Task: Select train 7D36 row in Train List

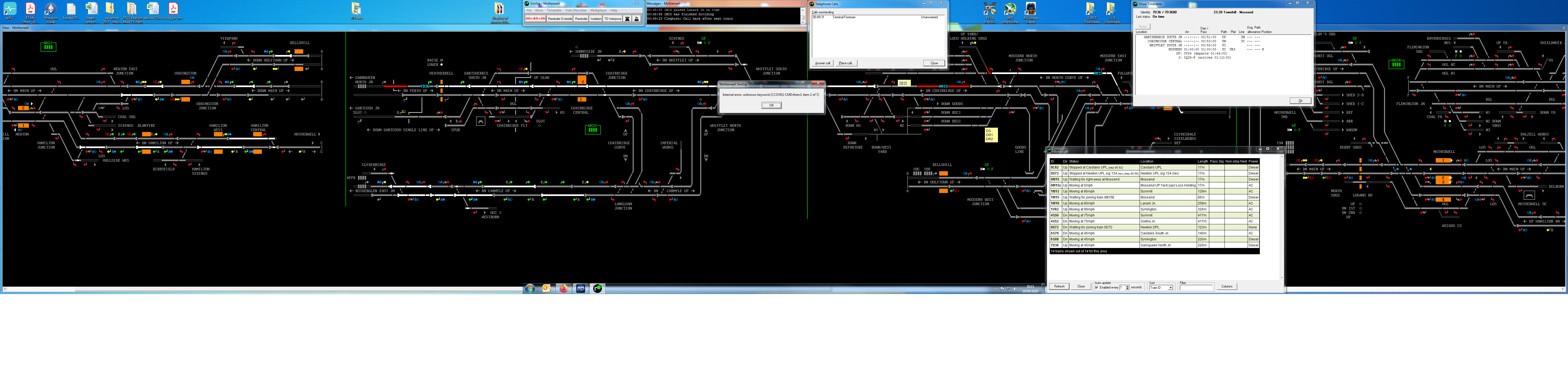Action: (x=1154, y=246)
